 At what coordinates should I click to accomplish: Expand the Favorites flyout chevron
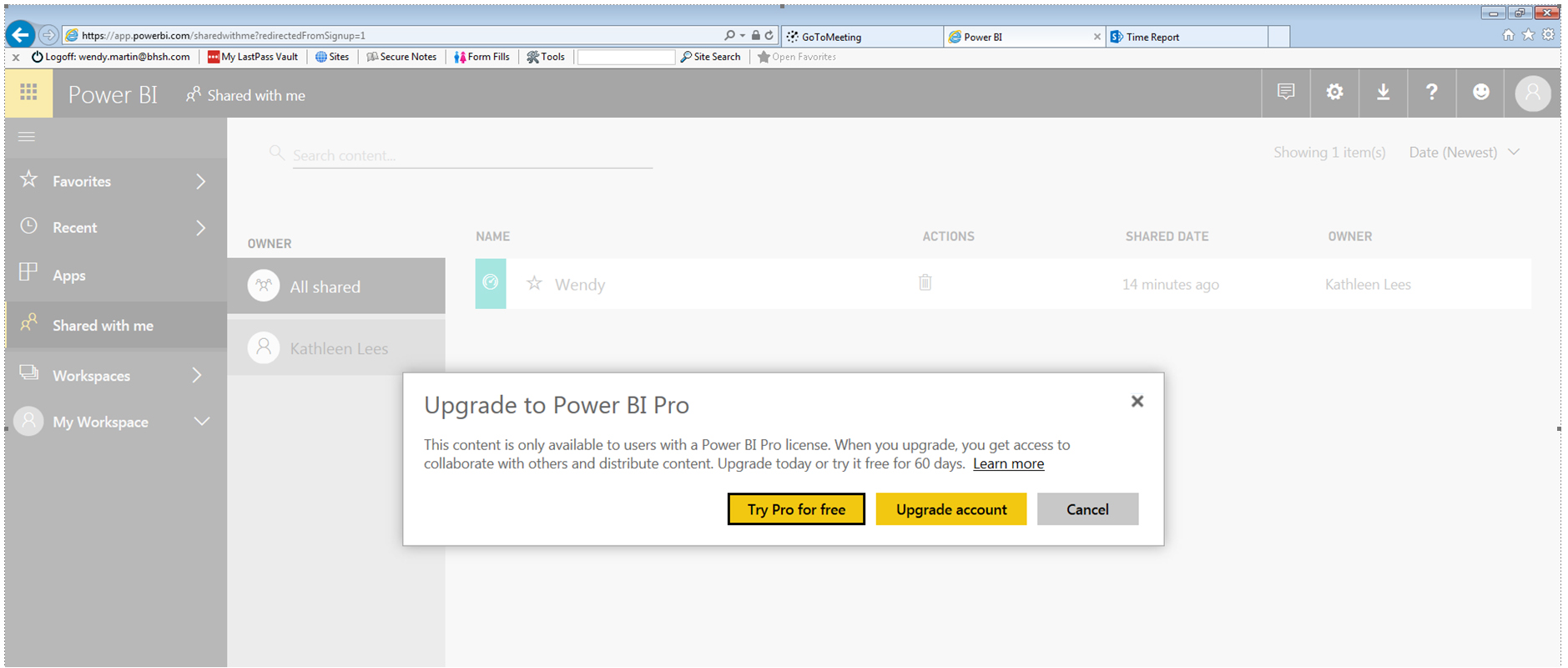pos(200,181)
